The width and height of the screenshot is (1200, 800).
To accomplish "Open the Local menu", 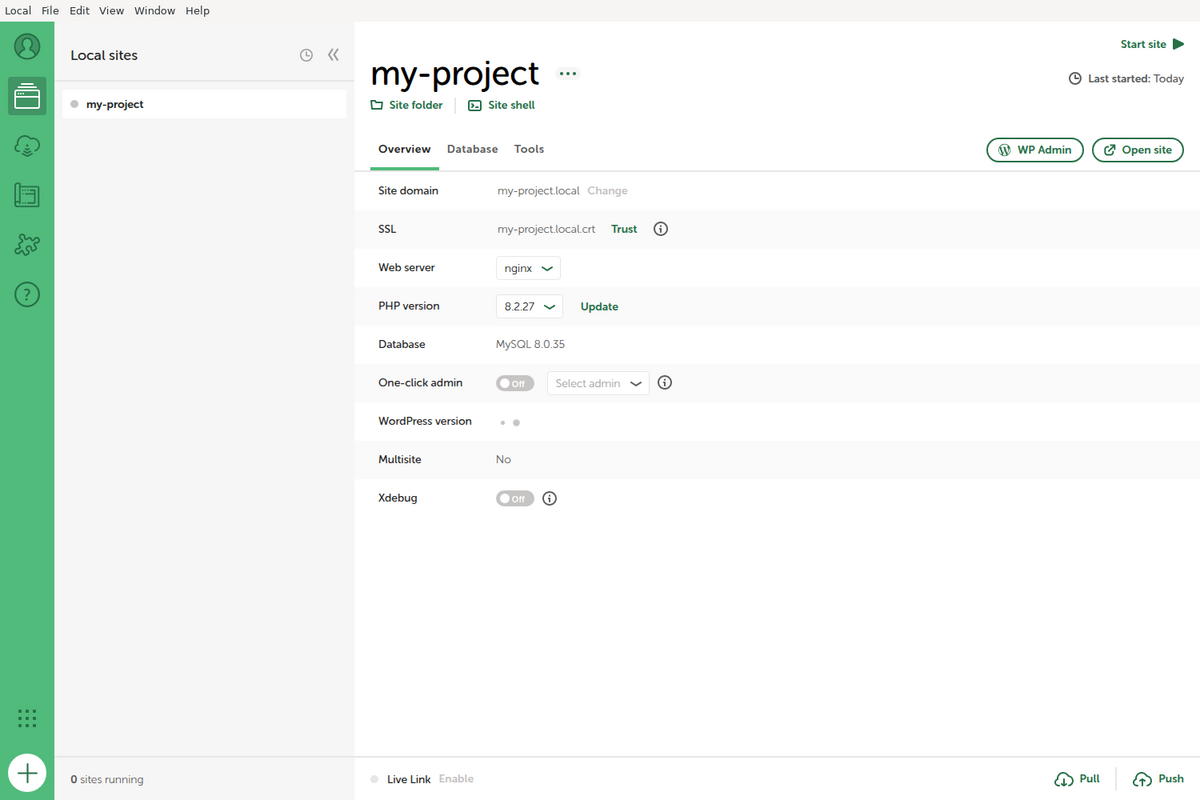I will [18, 10].
